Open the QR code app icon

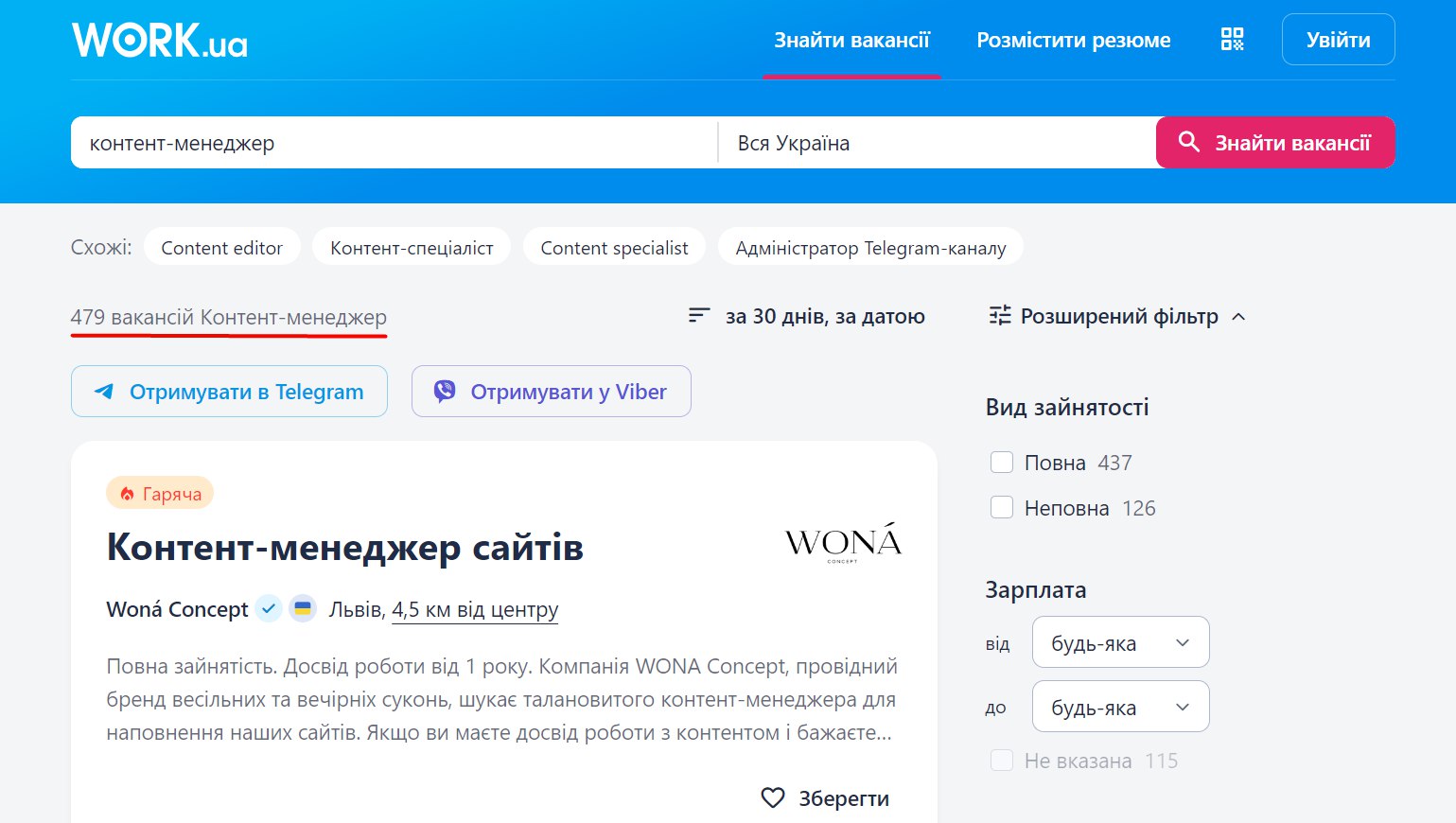1232,39
